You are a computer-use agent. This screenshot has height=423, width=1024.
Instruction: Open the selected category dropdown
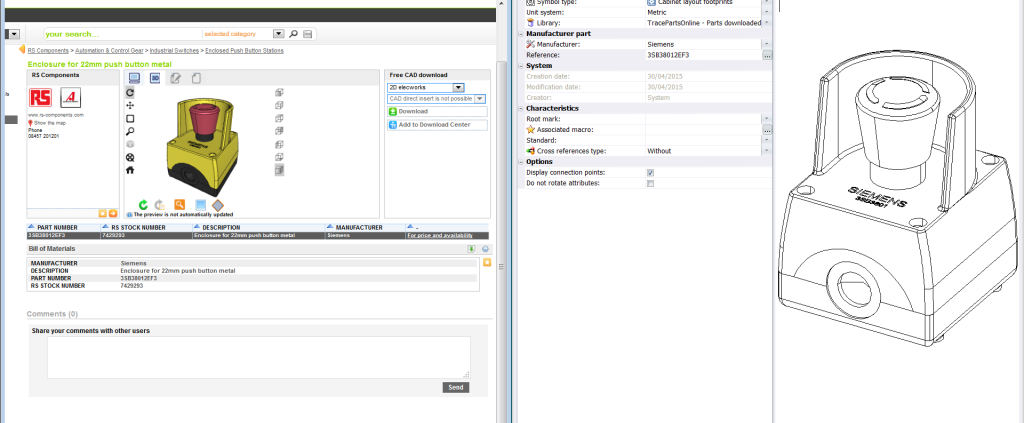click(x=279, y=34)
